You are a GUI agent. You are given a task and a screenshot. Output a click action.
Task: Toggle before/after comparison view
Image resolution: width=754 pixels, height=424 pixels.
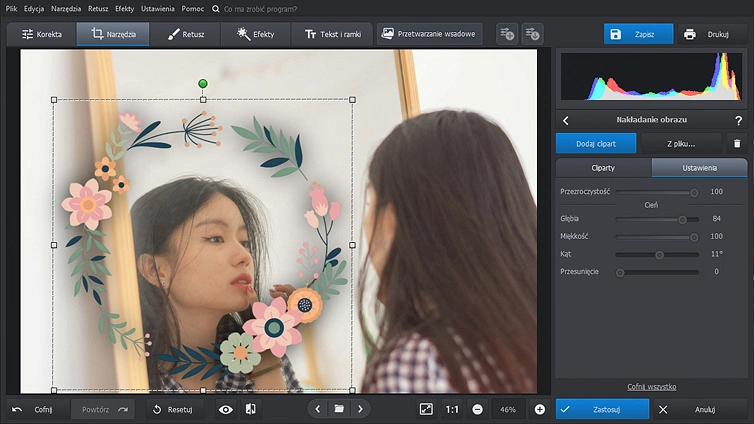pyautogui.click(x=251, y=409)
